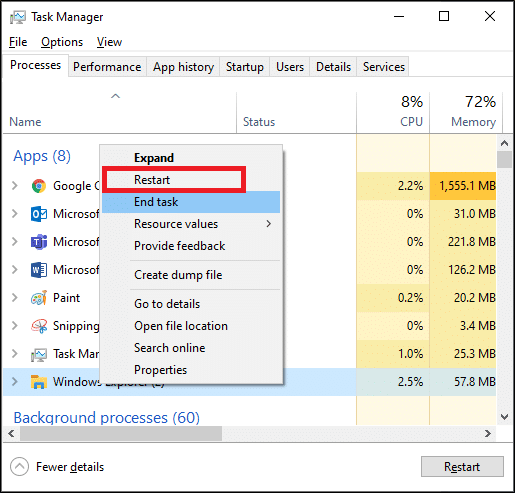
Task: Choose Go to details in context menu
Action: pyautogui.click(x=191, y=304)
